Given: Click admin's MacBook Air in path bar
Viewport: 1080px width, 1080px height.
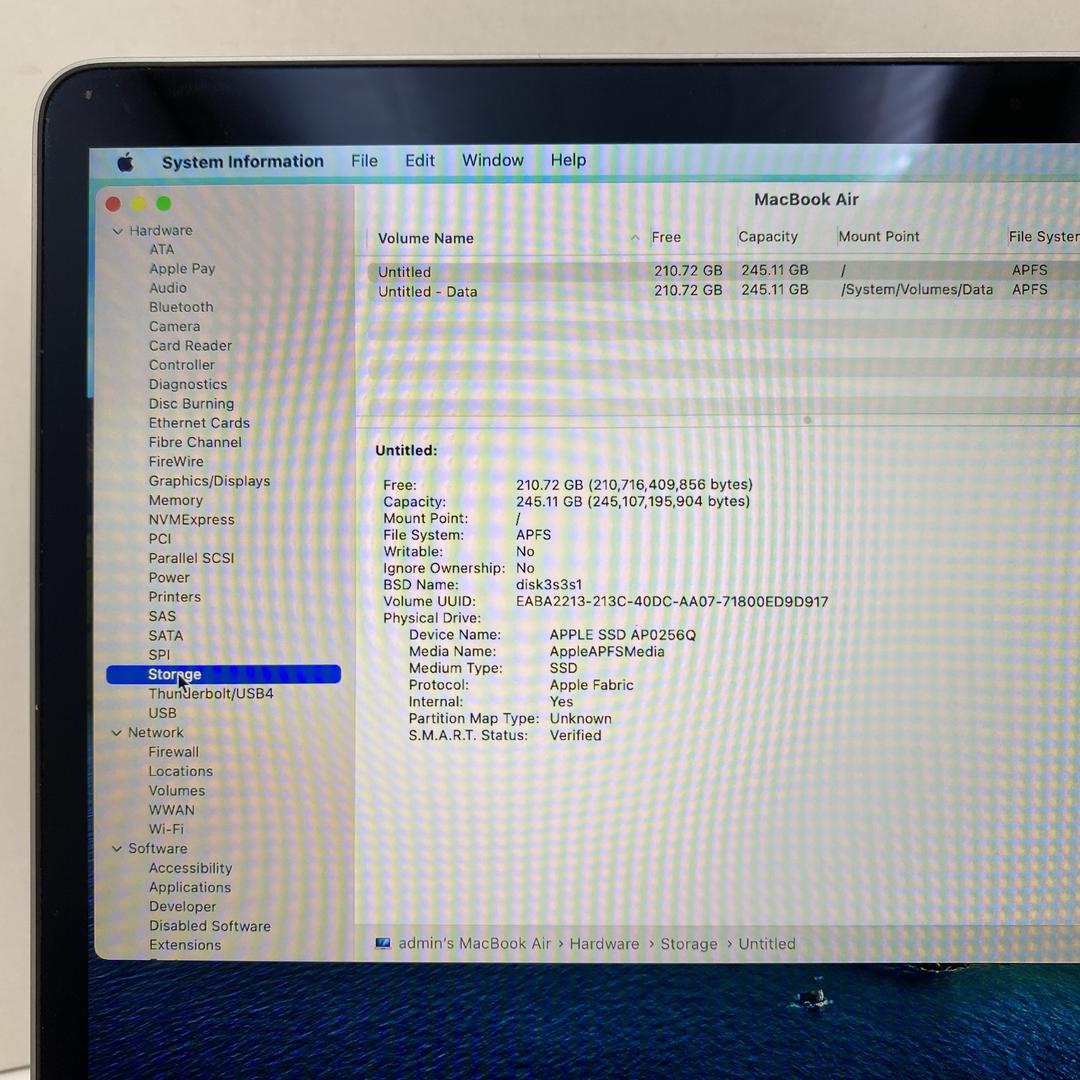Looking at the screenshot, I should 475,944.
